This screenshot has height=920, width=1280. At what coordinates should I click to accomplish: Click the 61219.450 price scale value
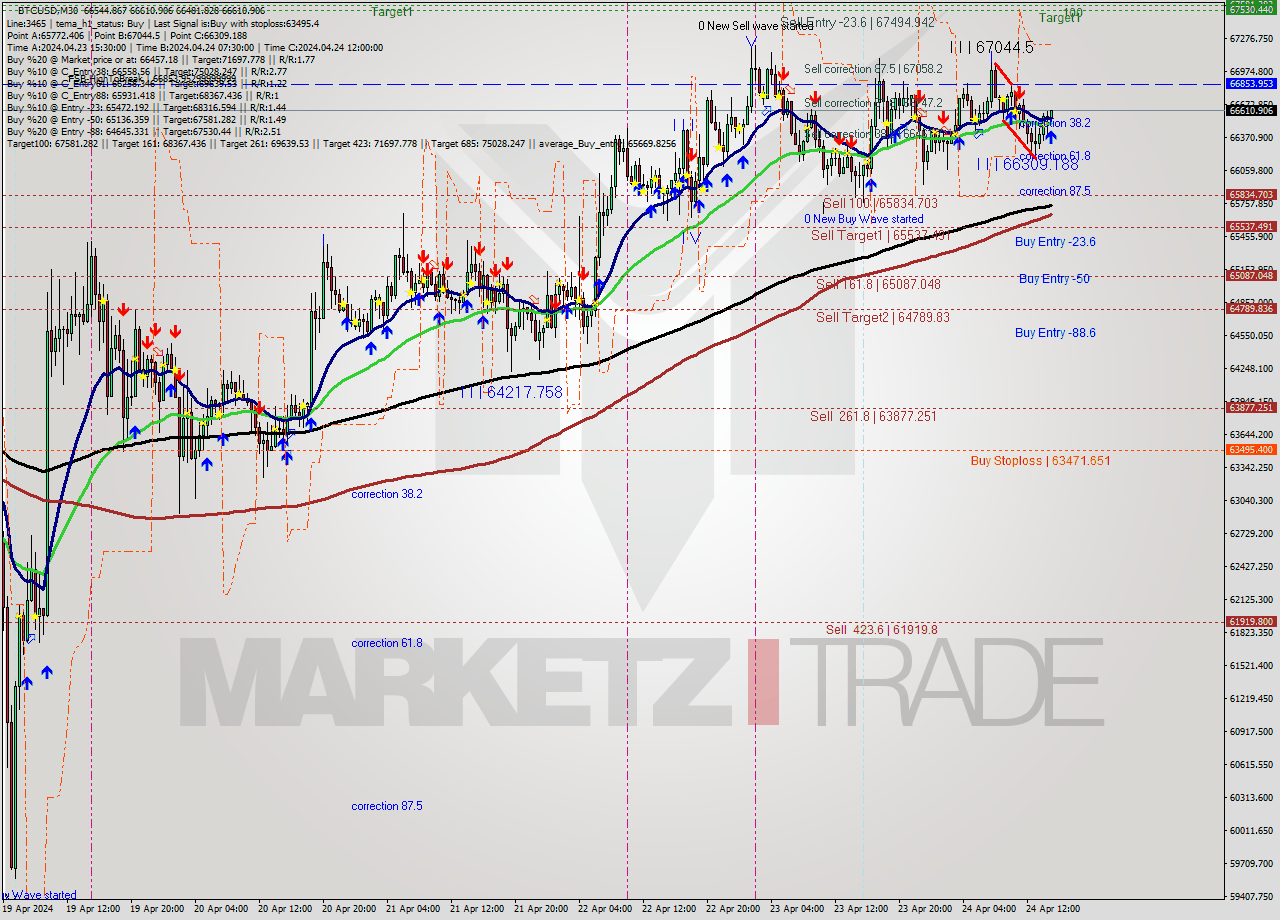tap(1251, 698)
